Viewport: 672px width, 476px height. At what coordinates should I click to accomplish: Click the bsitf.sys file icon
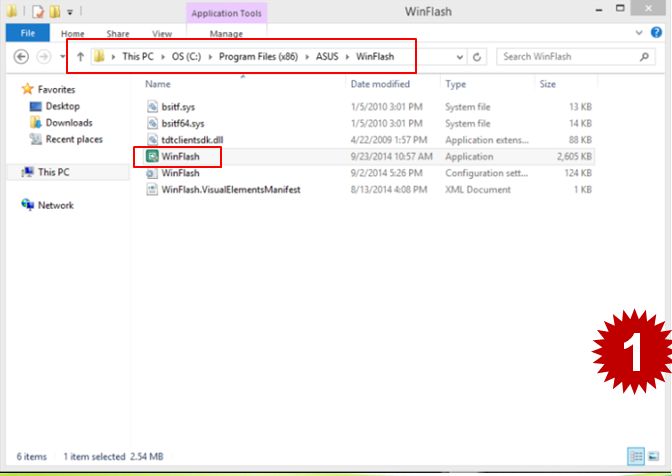pyautogui.click(x=152, y=107)
